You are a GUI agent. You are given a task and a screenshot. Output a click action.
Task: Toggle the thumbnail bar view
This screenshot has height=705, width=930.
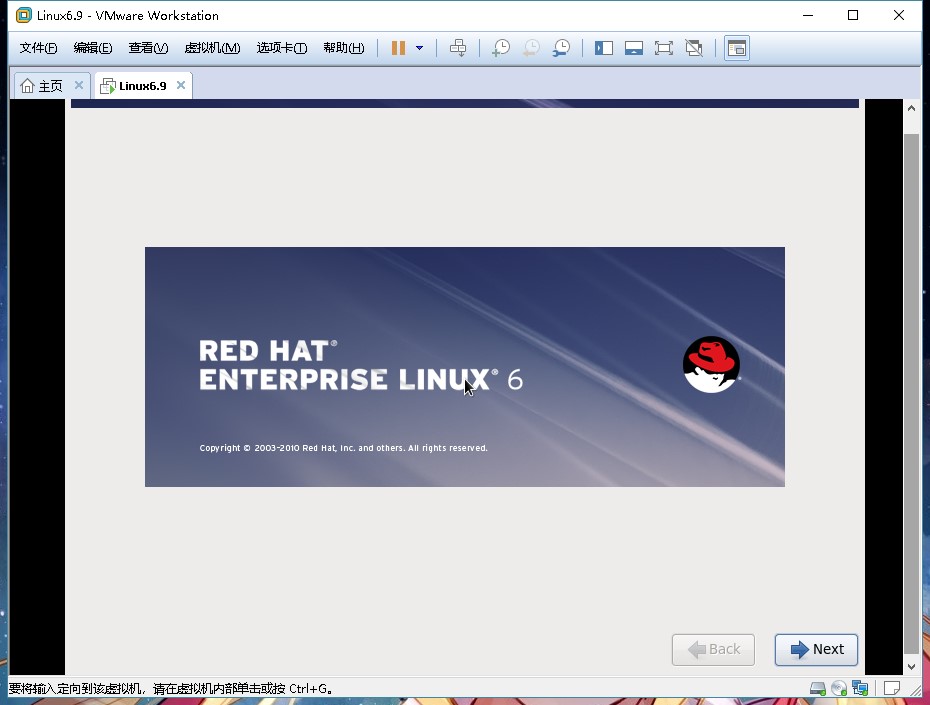tap(634, 48)
